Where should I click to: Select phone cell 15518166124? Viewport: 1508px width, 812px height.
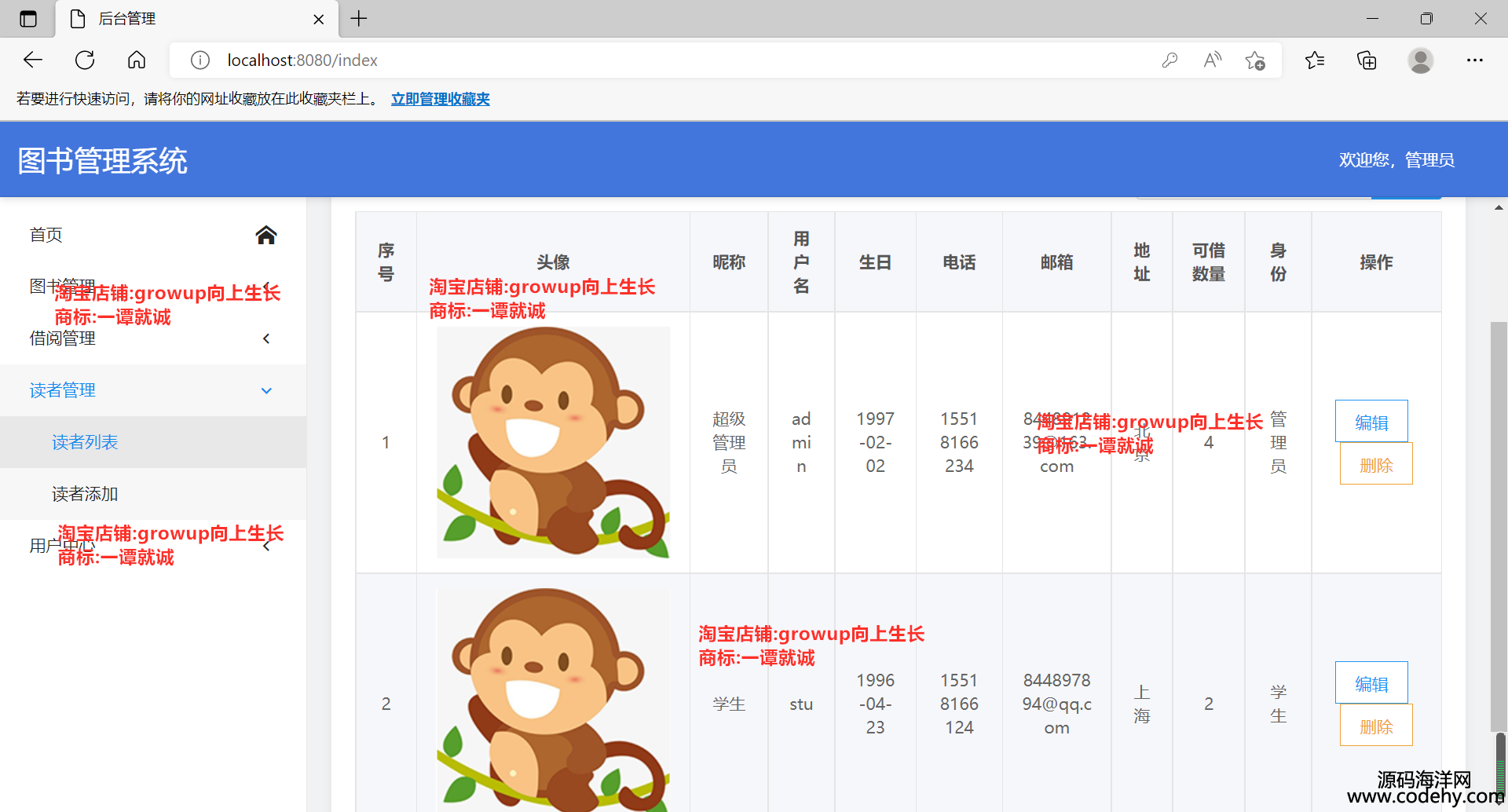click(x=959, y=704)
